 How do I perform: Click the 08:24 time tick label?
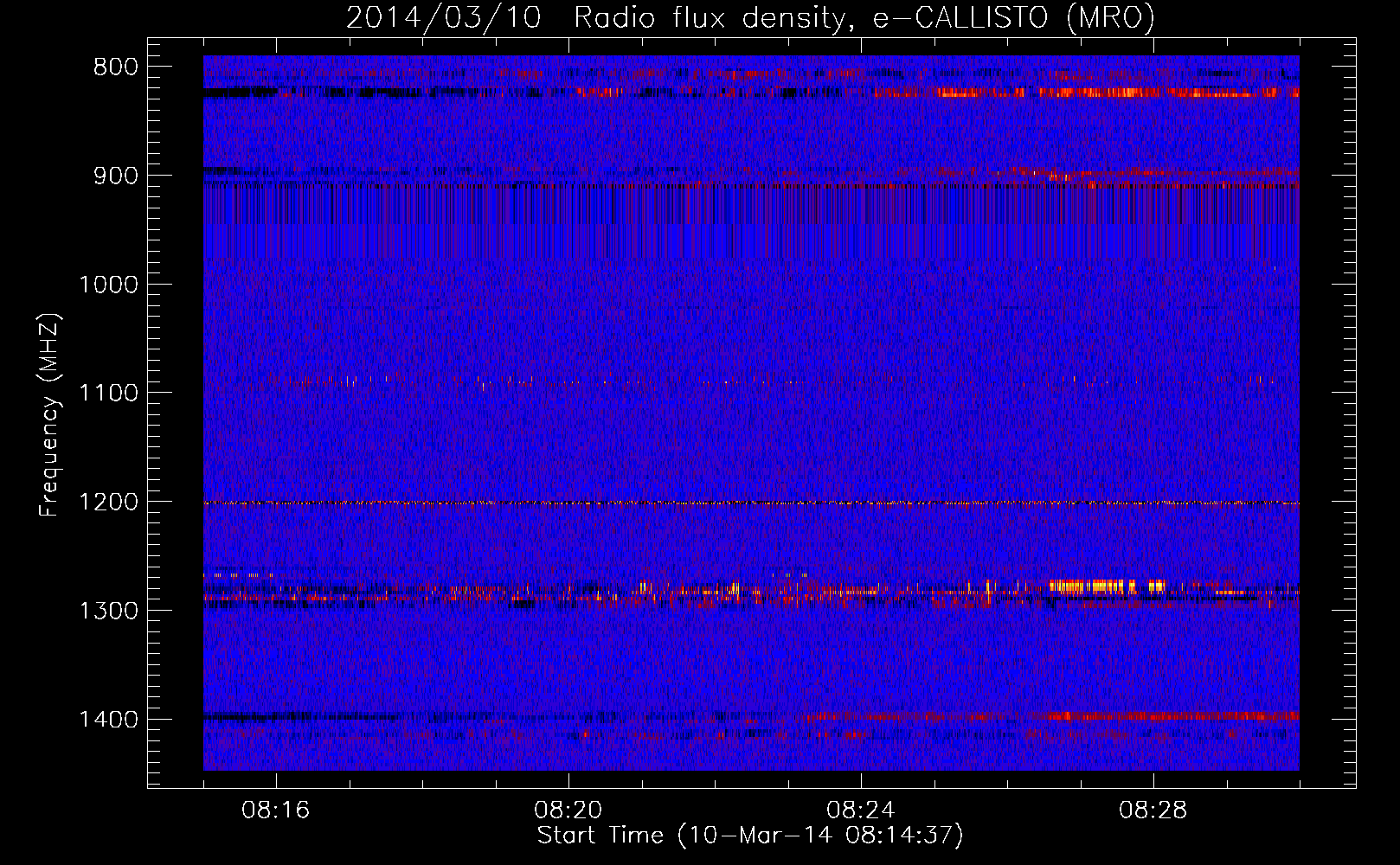(861, 811)
